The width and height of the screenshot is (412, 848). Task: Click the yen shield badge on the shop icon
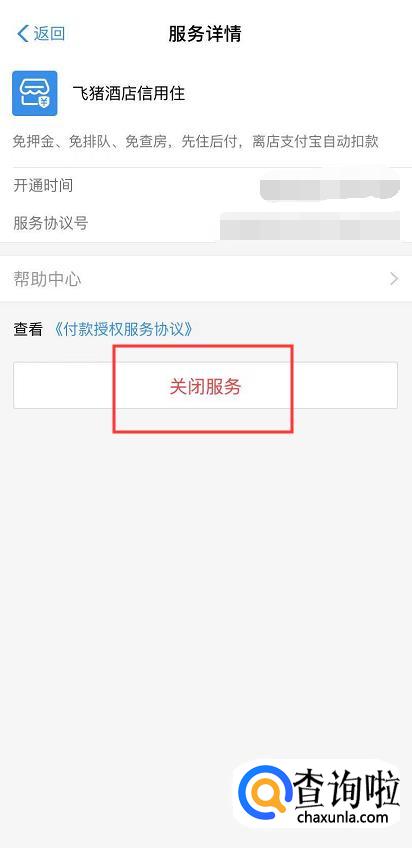45,102
